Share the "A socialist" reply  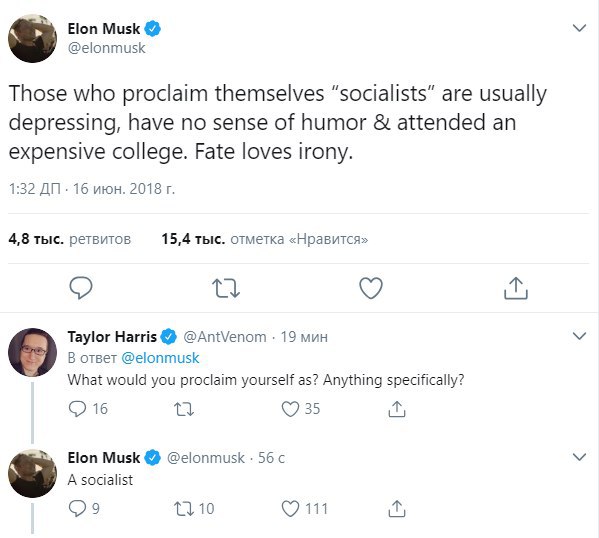tap(397, 509)
